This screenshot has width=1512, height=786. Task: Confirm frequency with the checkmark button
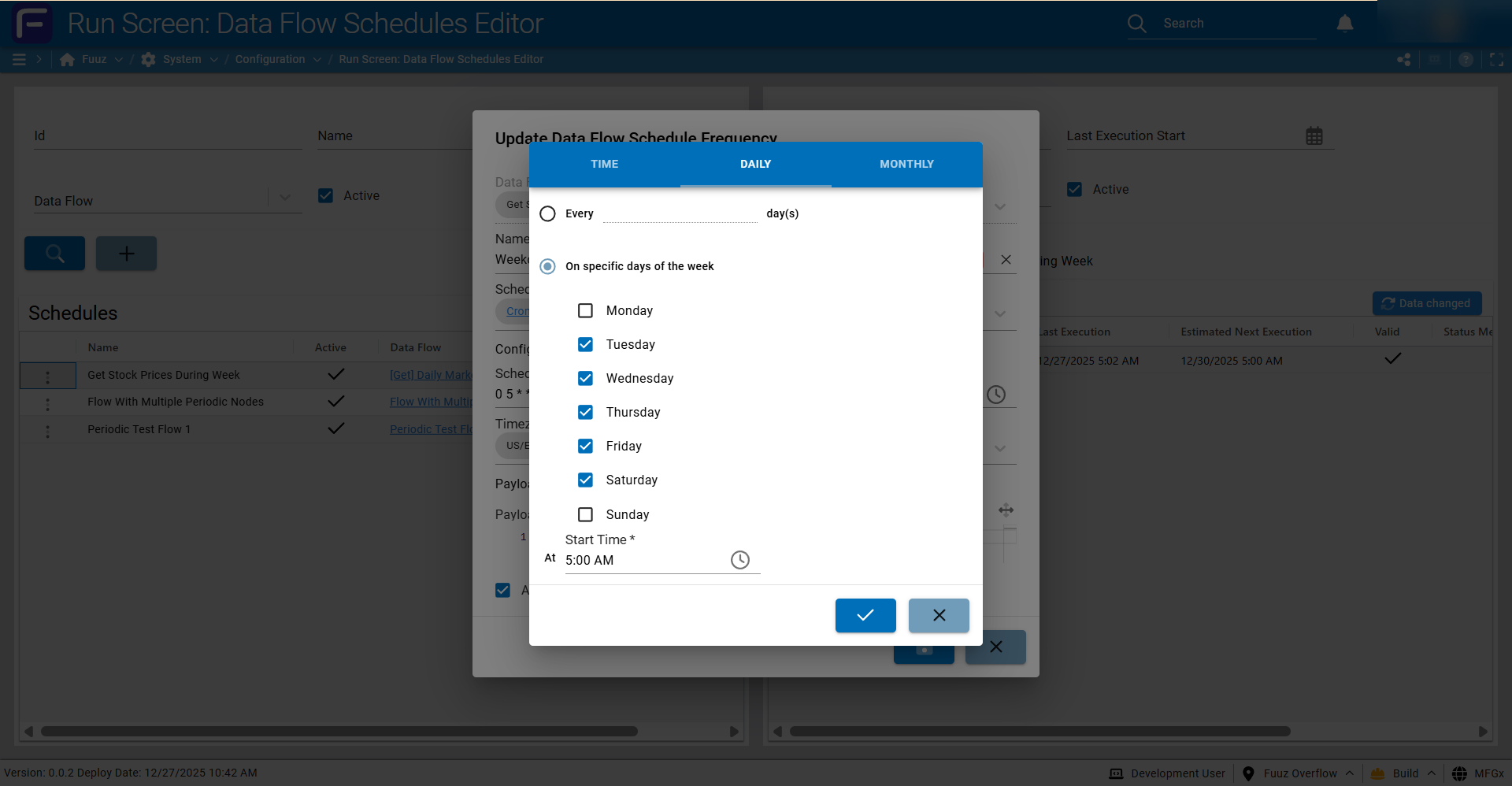(x=865, y=615)
